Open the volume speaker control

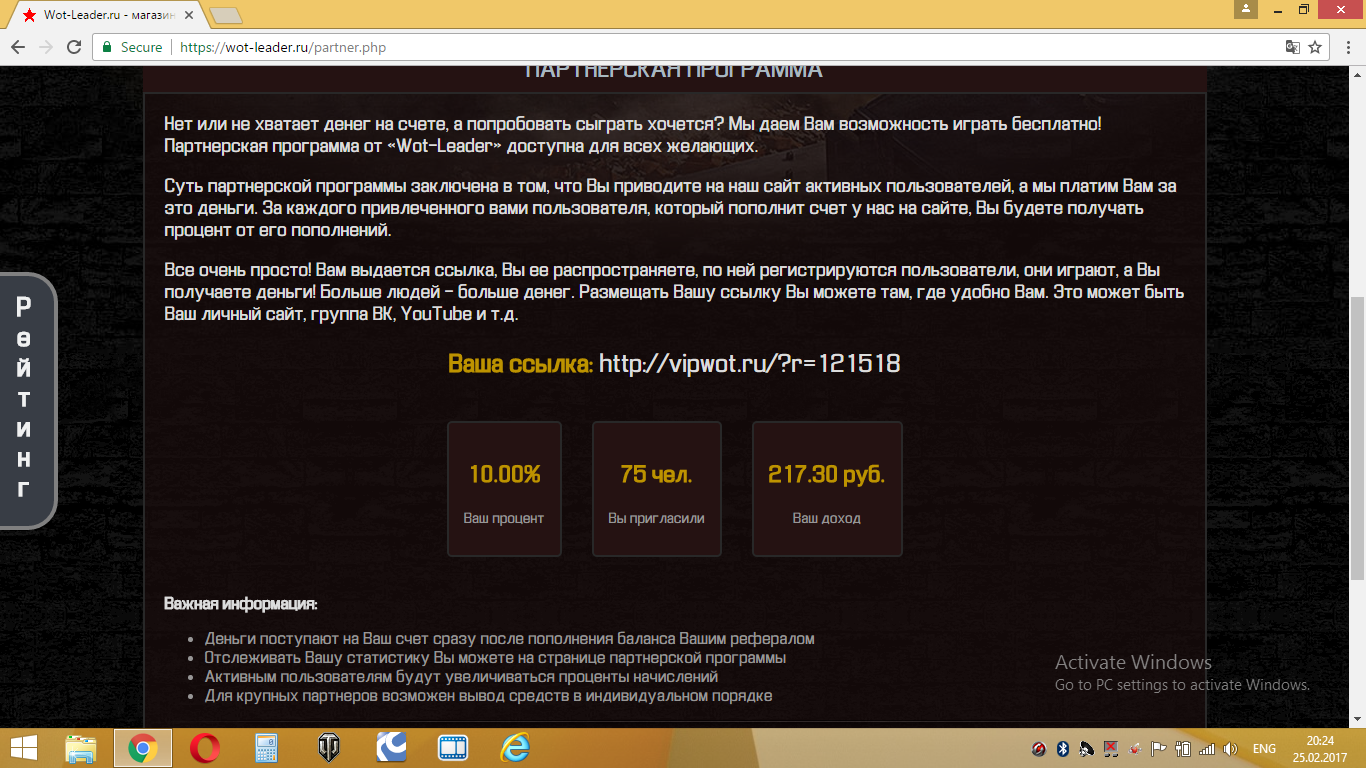[x=1230, y=748]
